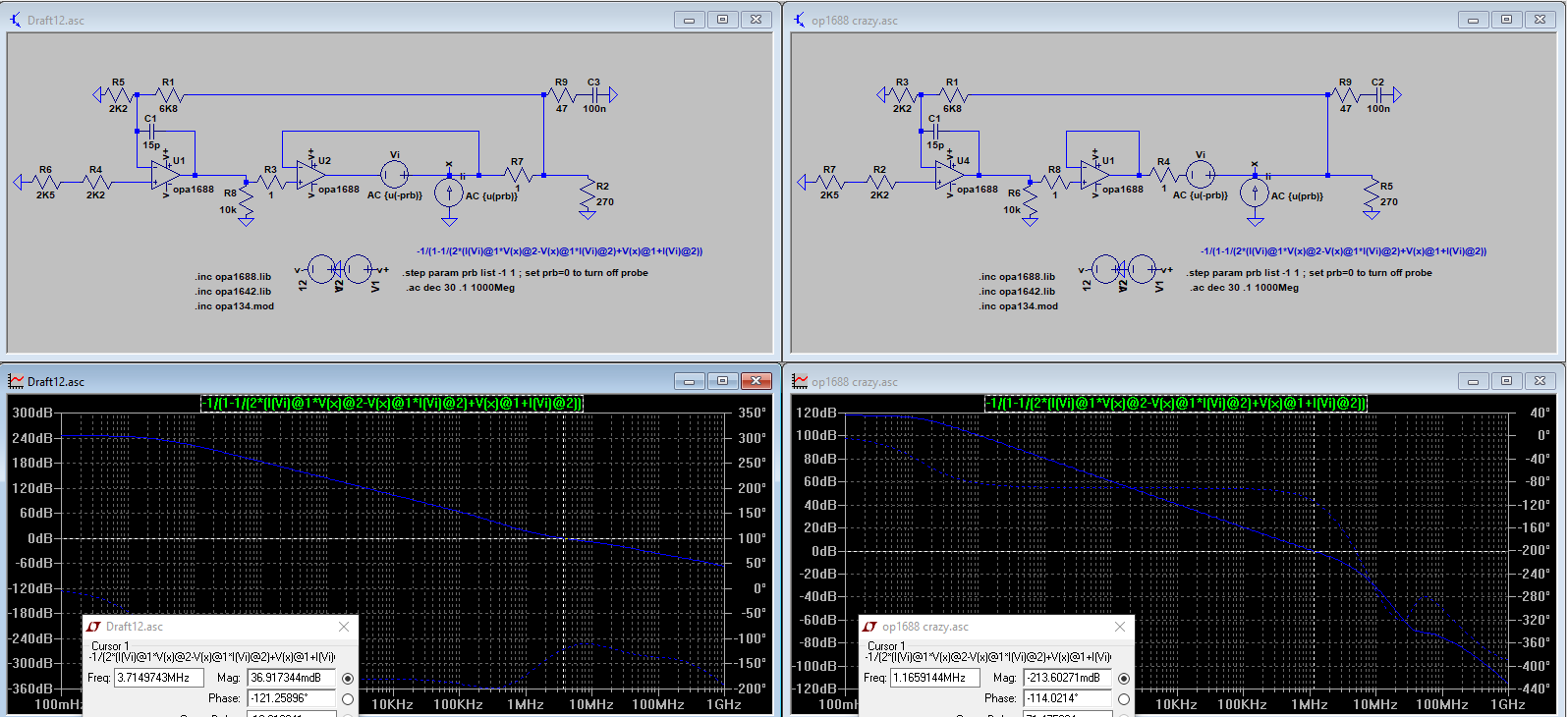Click the 40° phase axis label in op1688 crazy.asc plot
The image size is (1568, 717).
coord(1540,413)
